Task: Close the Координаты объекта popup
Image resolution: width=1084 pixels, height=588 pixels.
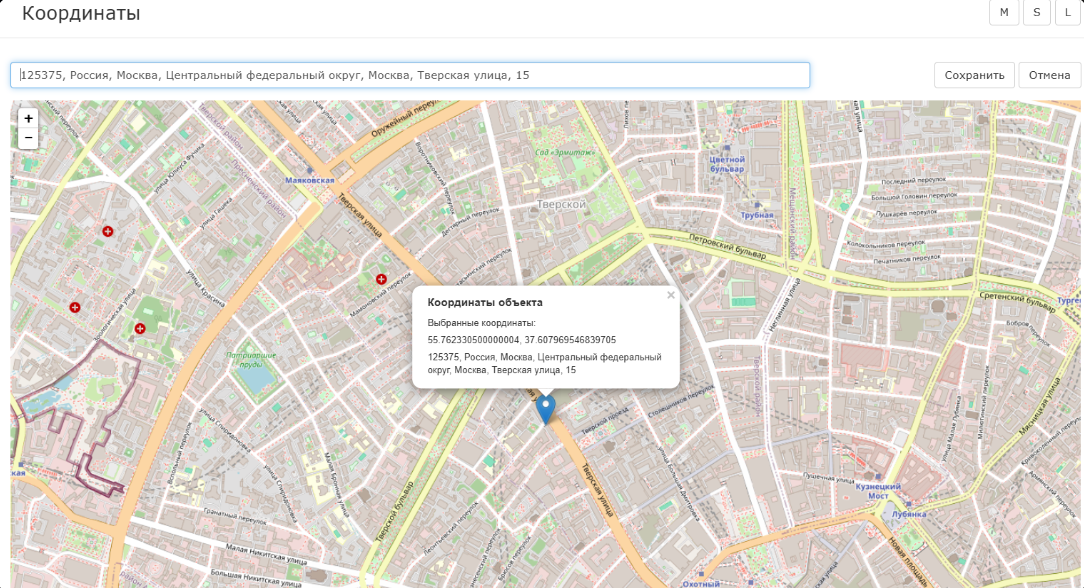Action: [671, 295]
